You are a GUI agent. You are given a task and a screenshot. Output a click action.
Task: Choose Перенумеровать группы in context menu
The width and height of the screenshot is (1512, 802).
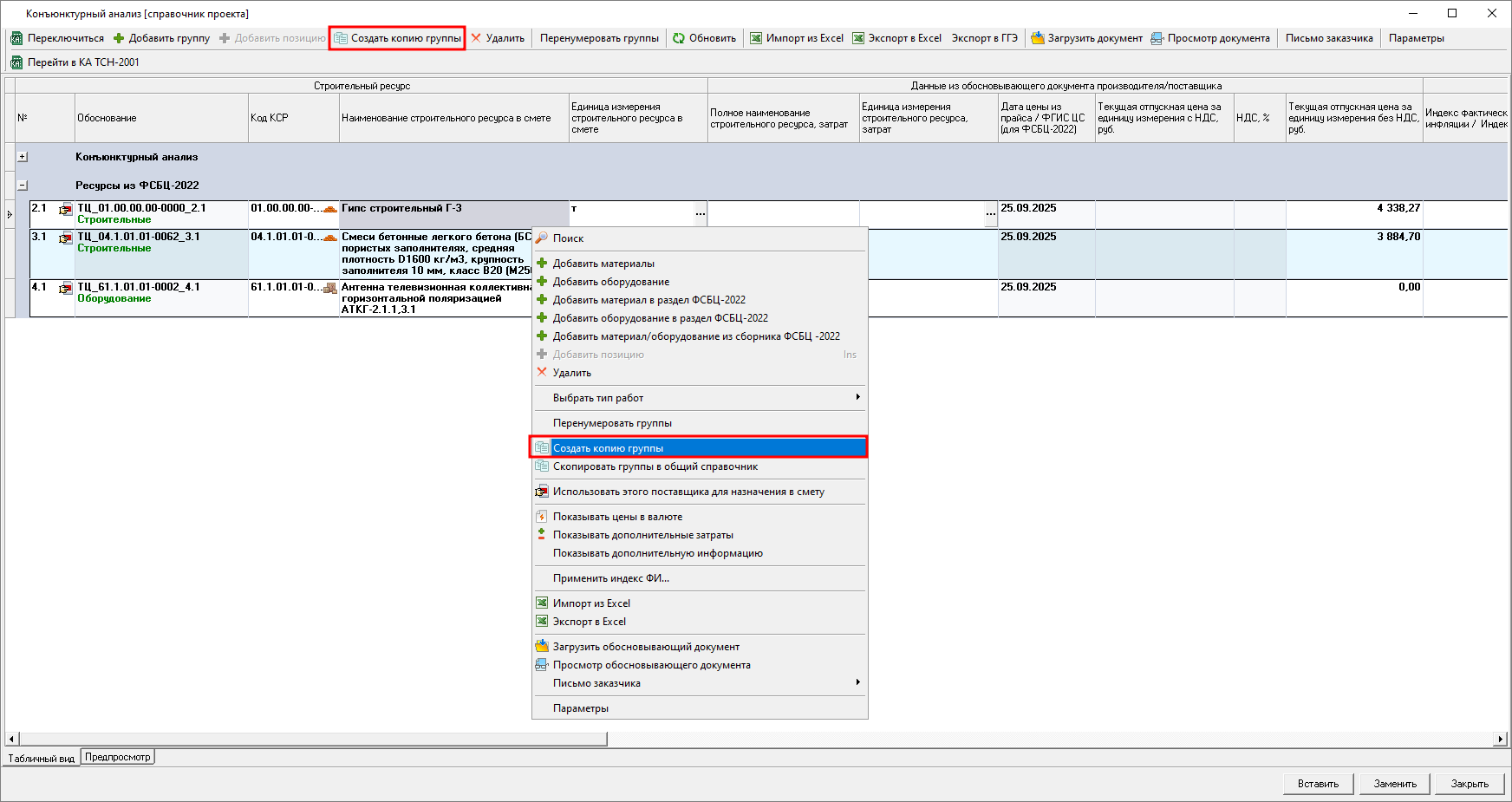pos(699,422)
